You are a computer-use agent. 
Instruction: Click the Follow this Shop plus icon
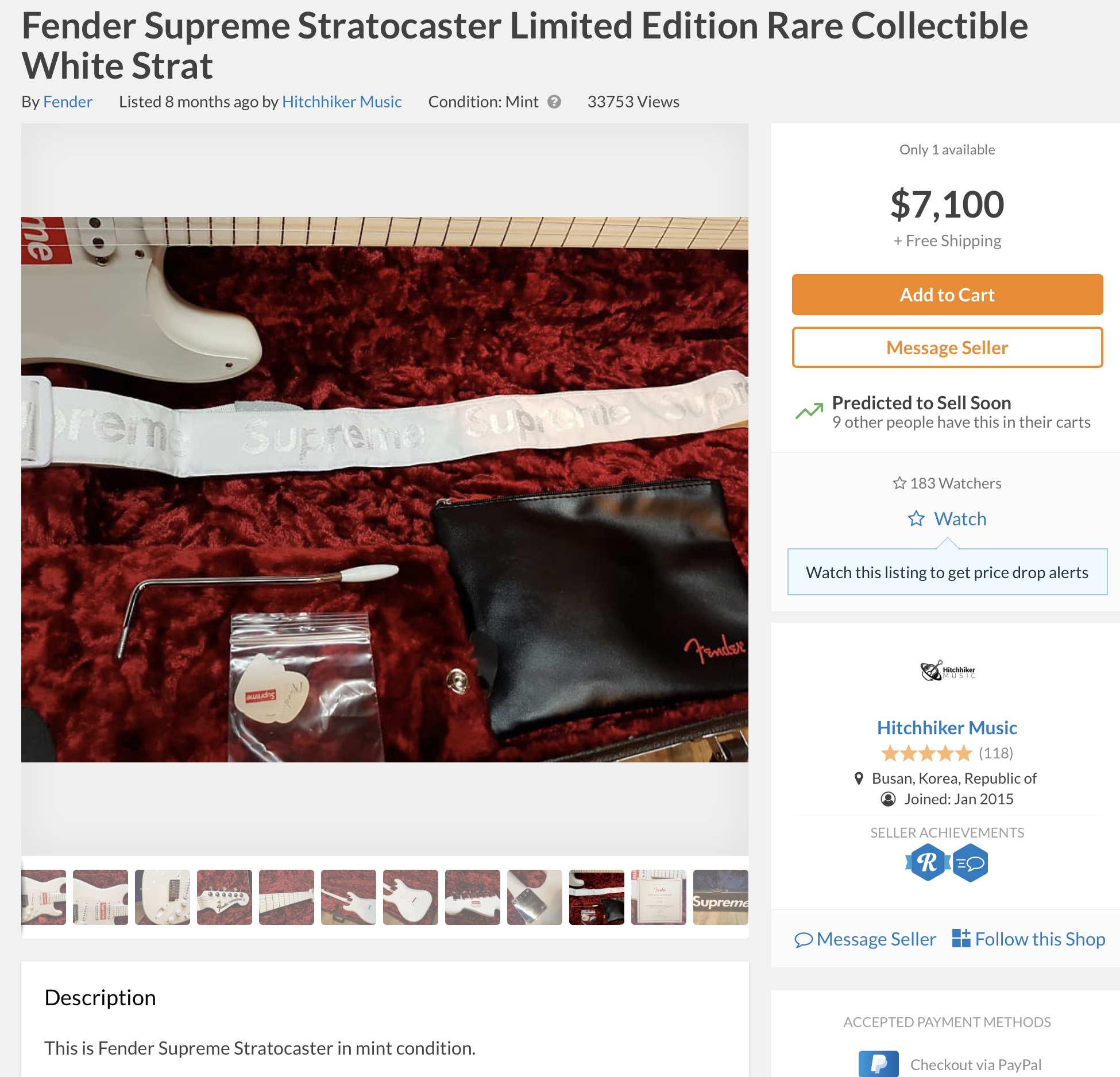coord(961,938)
